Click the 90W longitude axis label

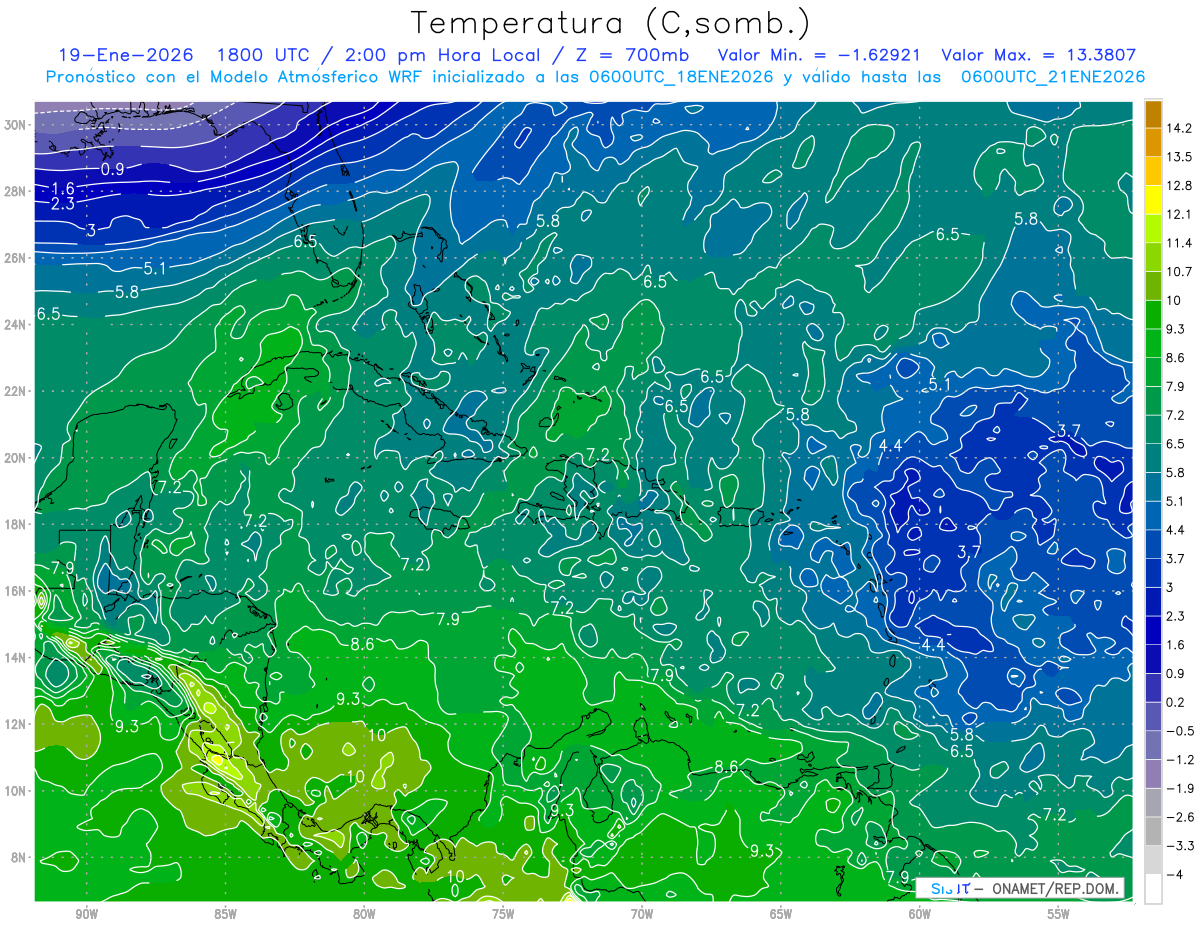click(x=86, y=914)
